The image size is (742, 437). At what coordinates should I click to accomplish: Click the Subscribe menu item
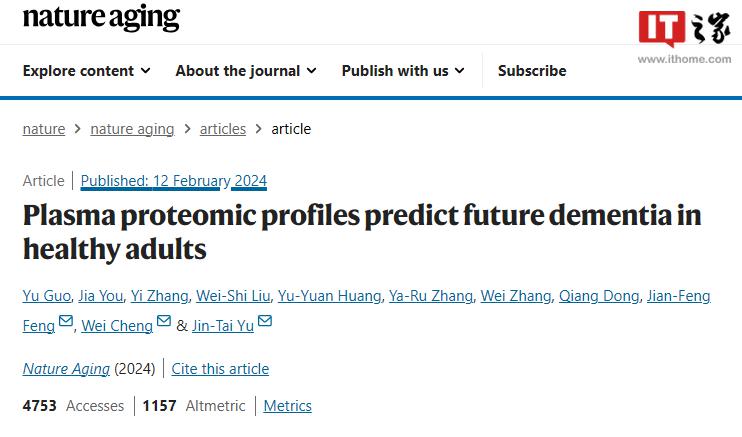tap(532, 70)
